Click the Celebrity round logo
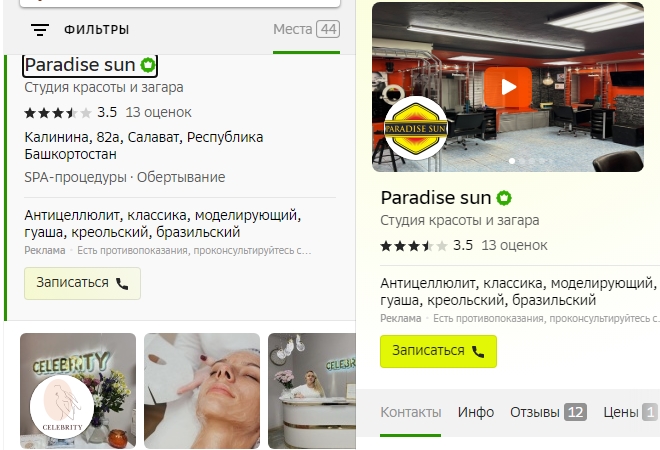 (x=62, y=407)
